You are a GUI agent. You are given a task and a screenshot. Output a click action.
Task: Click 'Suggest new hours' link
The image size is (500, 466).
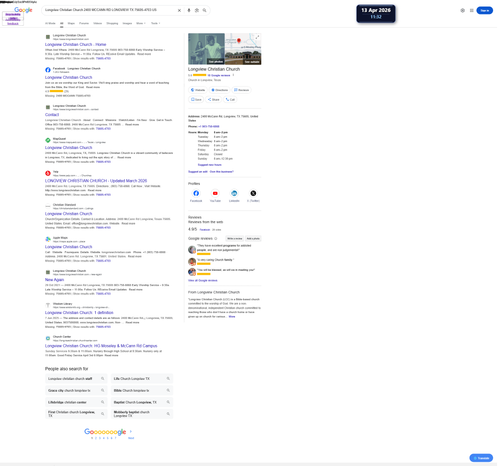(x=210, y=165)
